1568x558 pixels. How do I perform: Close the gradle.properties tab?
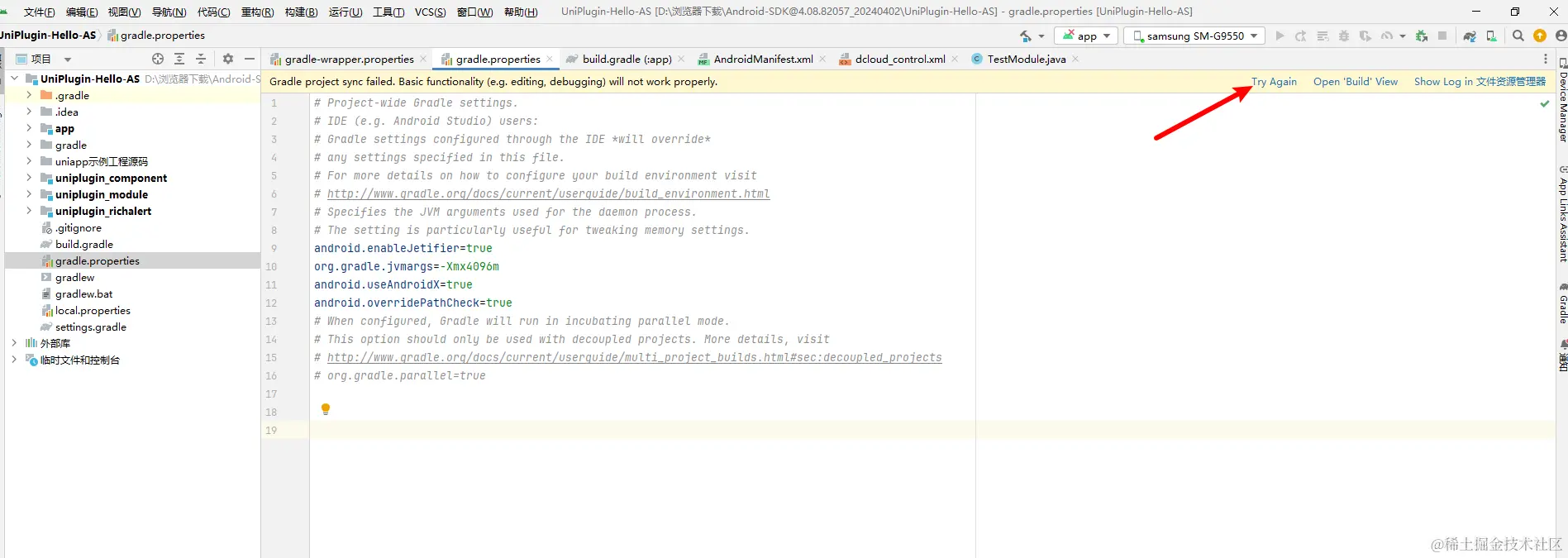coord(549,59)
